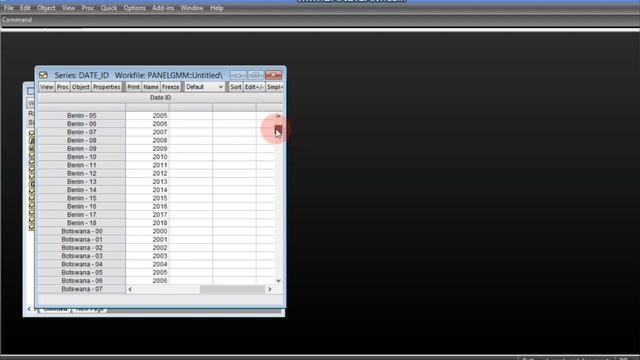640x360 pixels.
Task: Click the horizontal scrollbar left arrow
Action: (x=130, y=289)
